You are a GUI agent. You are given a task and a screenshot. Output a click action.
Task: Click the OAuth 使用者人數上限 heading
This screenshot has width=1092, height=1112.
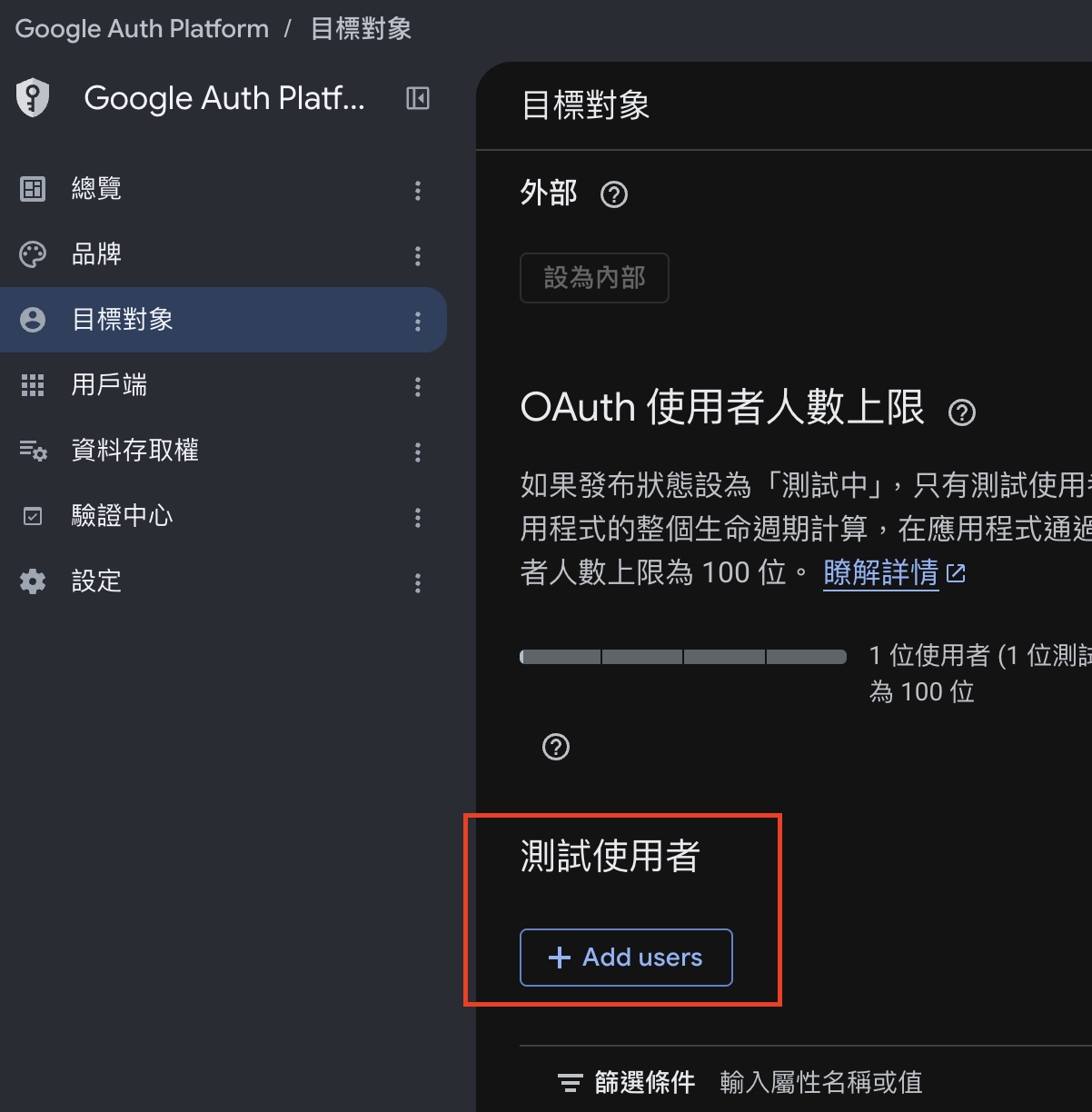click(x=722, y=407)
